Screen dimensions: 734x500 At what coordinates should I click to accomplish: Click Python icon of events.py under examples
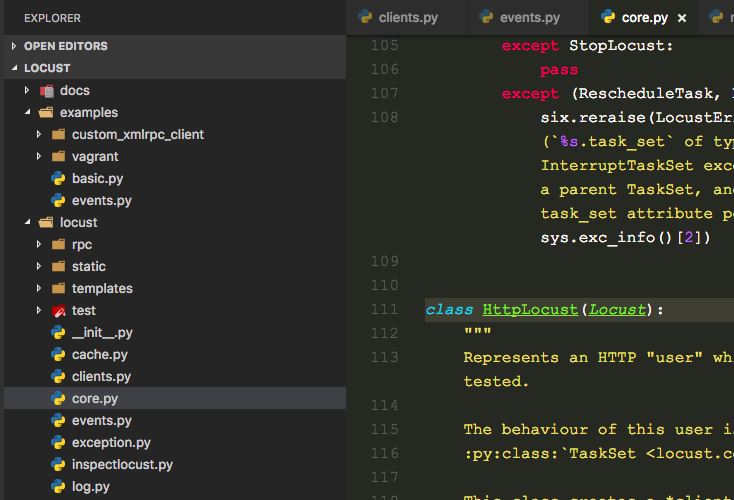tap(58, 200)
